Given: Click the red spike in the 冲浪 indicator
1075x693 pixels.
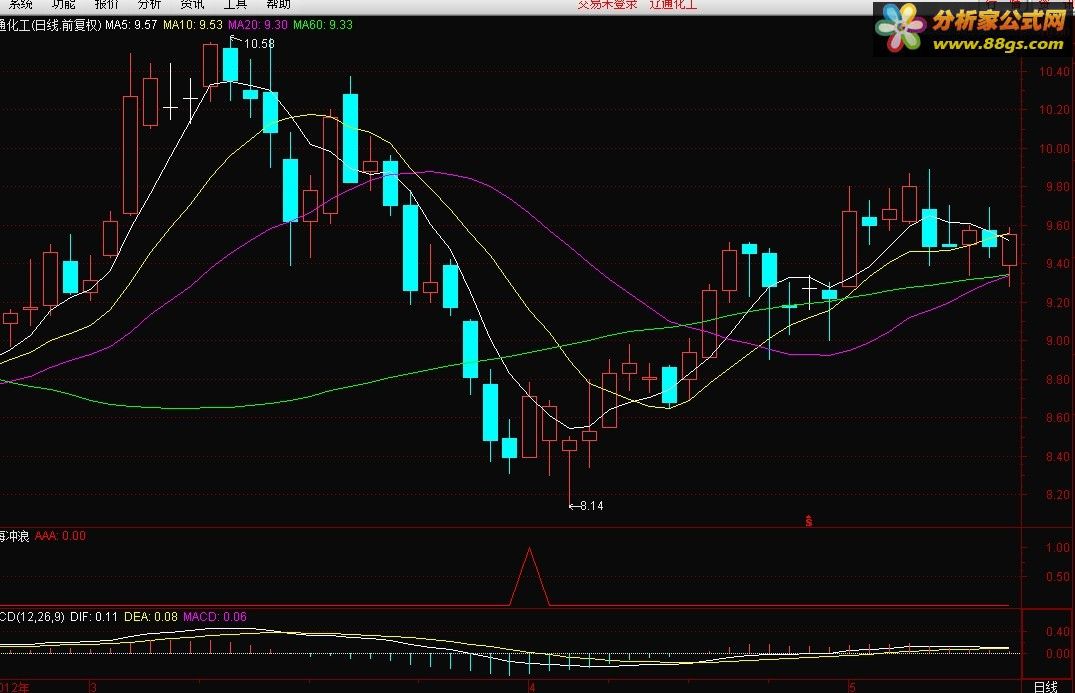Looking at the screenshot, I should pyautogui.click(x=529, y=577).
